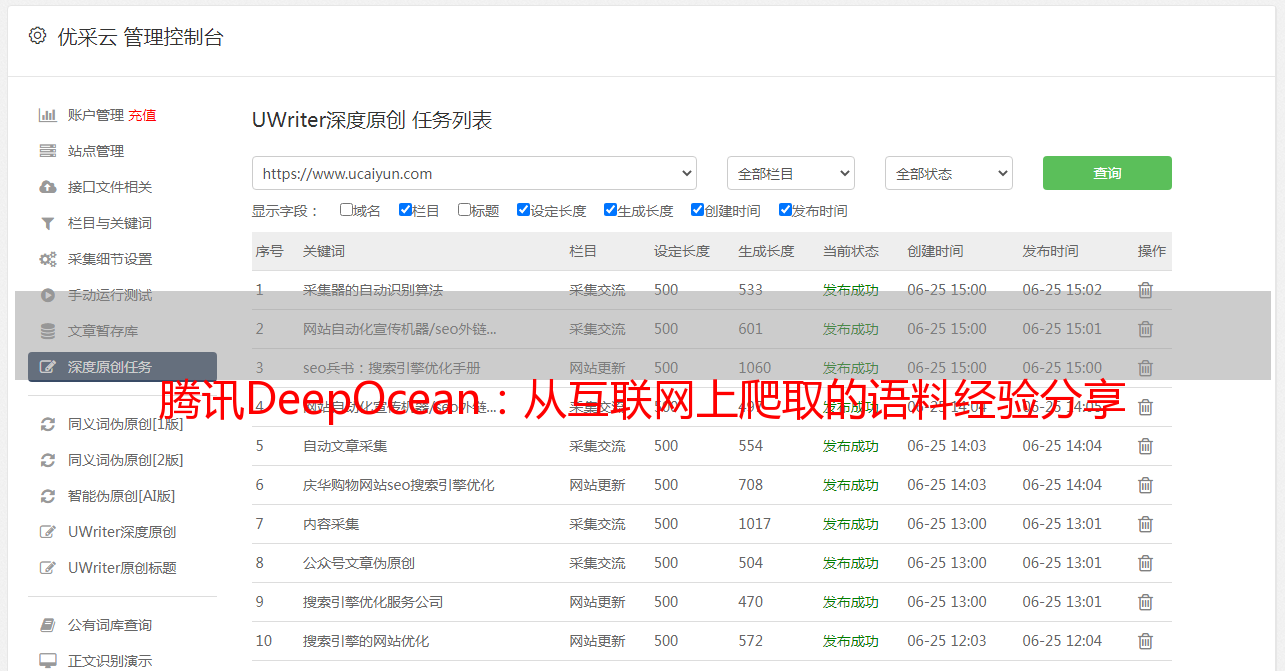Click the refresh icon for 同义词伪原创[2版]
1285x671 pixels.
coord(47,460)
